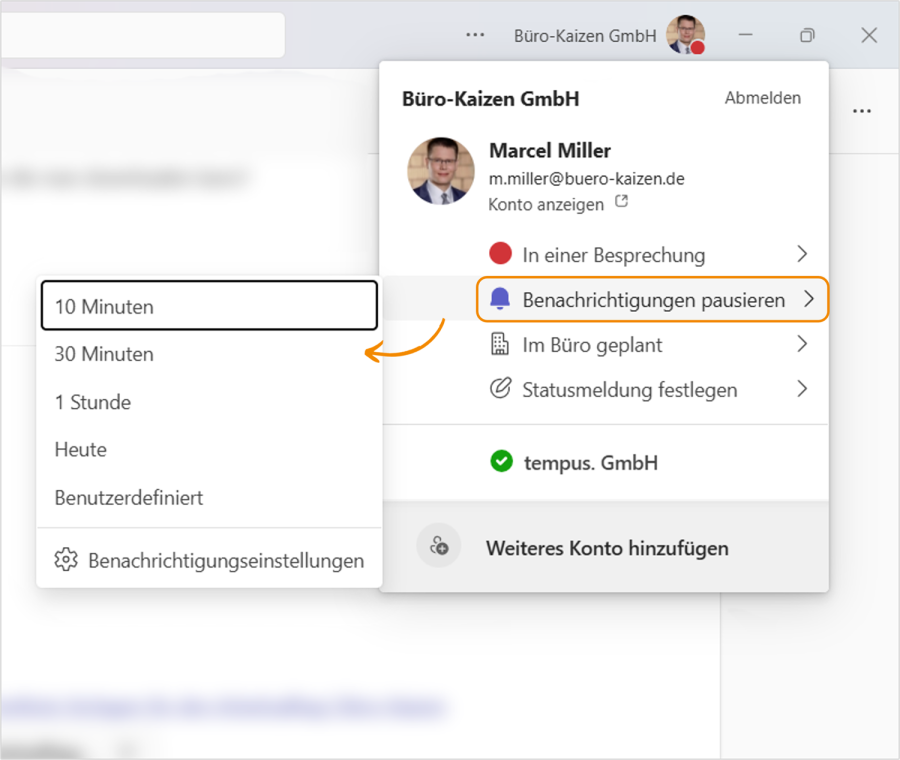Expand the Im Büro geplant chevron
This screenshot has height=760, width=900.
(x=802, y=344)
